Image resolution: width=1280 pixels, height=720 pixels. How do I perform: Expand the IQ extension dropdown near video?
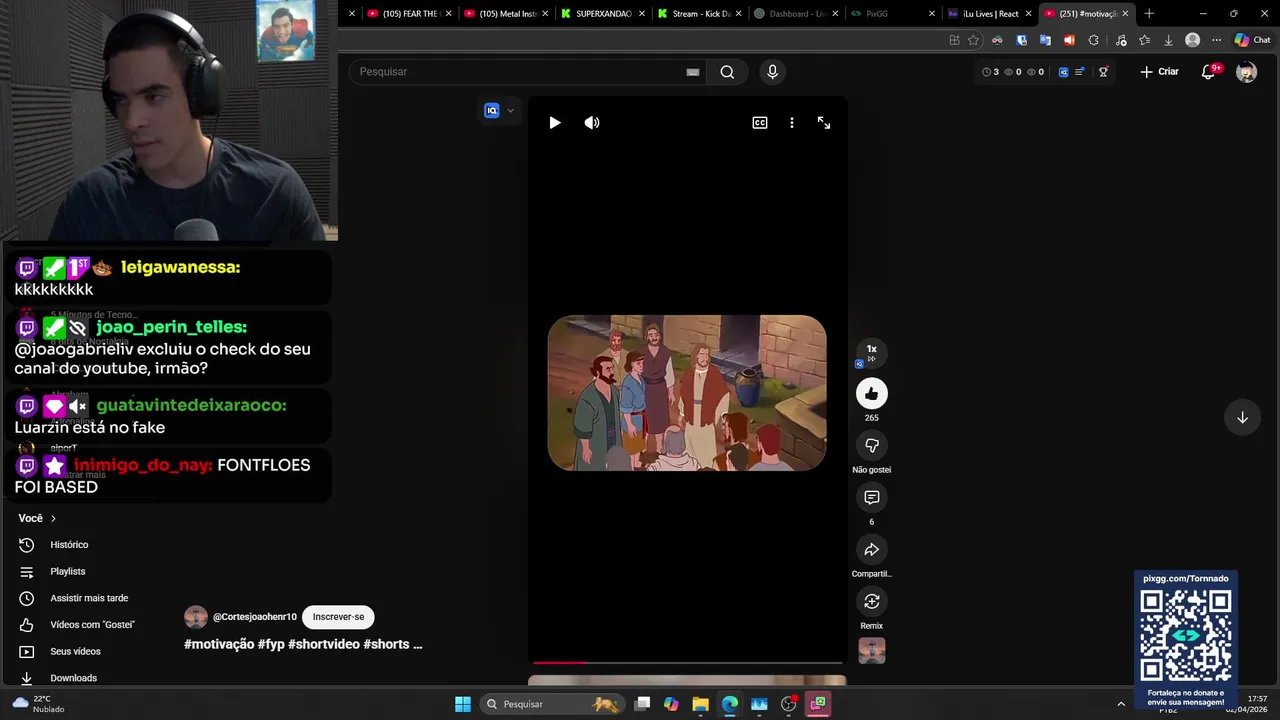(x=510, y=111)
